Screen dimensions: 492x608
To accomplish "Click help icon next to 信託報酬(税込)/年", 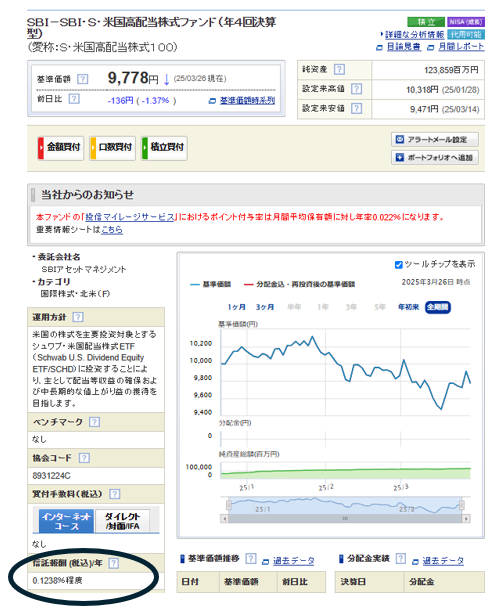I will pos(113,563).
